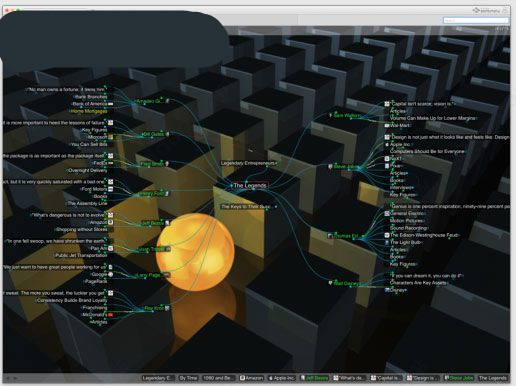This screenshot has height=386, width=516.
Task: Open the Apple Inc. tab in the bottom bar
Action: click(x=282, y=378)
